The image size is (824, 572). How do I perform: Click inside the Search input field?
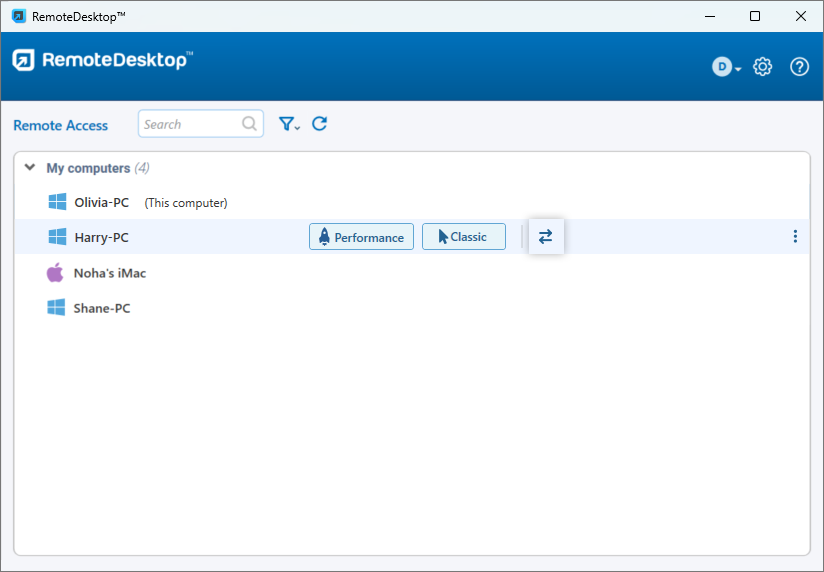188,124
